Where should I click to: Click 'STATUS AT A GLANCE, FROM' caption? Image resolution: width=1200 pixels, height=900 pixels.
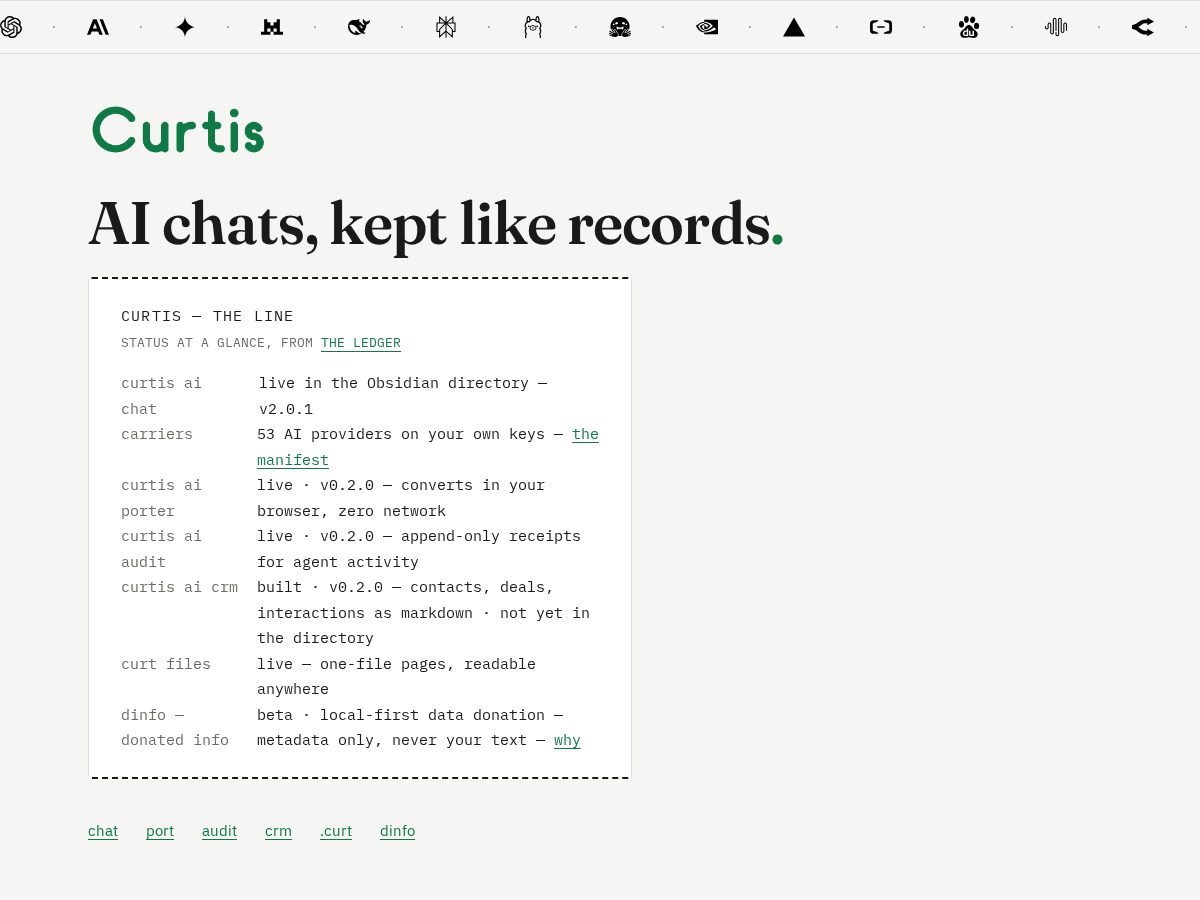217,343
